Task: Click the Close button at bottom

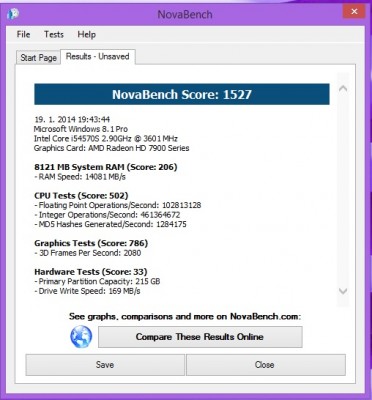Action: (x=265, y=365)
